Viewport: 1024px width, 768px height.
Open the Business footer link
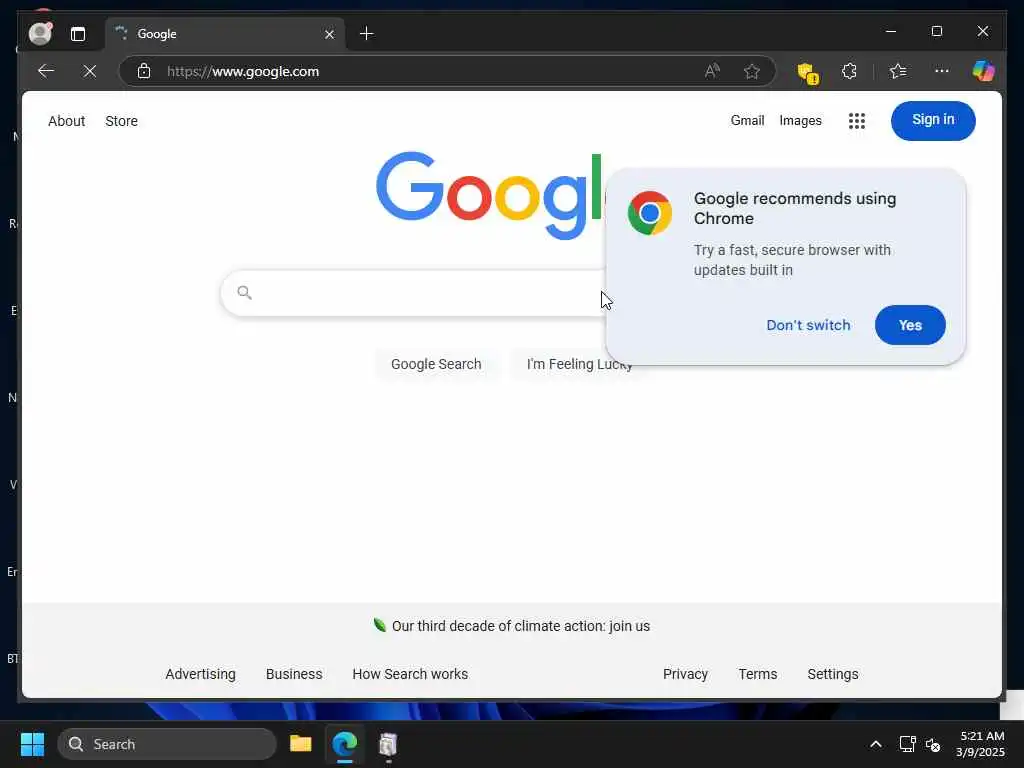[294, 674]
